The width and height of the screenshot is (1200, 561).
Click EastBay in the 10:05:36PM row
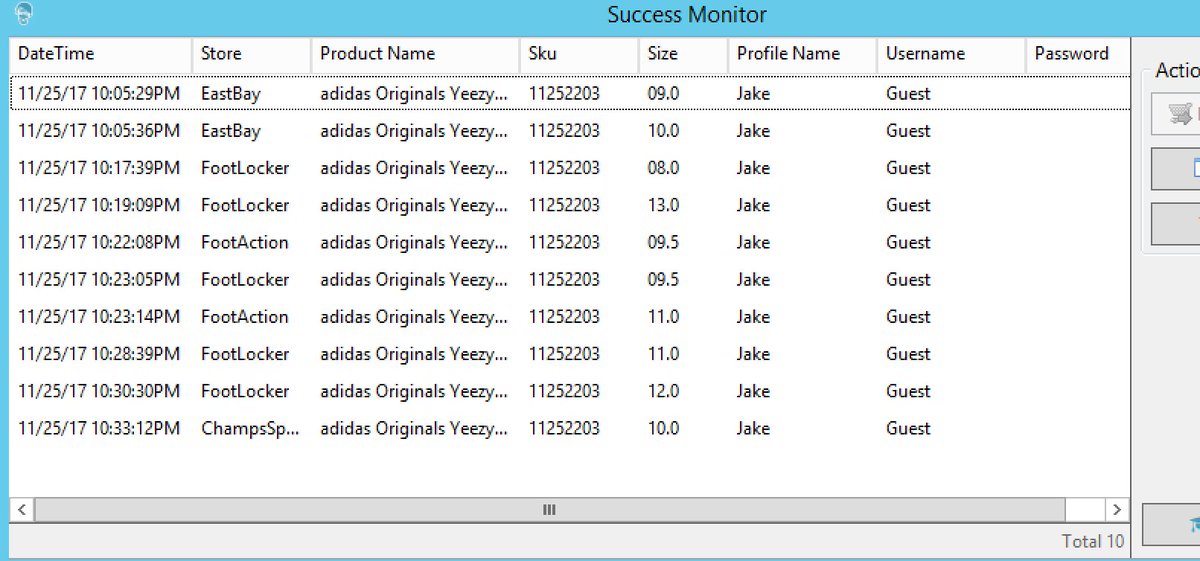[230, 131]
